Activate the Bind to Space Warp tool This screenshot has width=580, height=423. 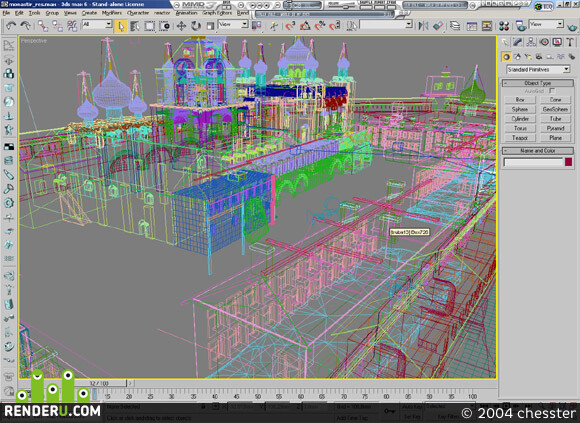pos(72,26)
